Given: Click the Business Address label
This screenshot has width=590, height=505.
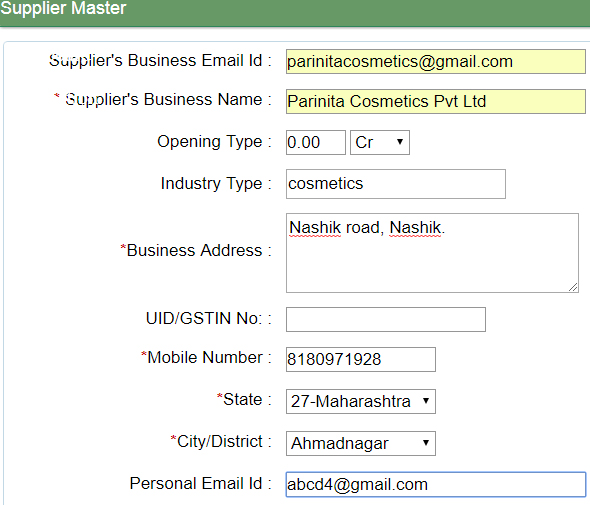Looking at the screenshot, I should 195,250.
